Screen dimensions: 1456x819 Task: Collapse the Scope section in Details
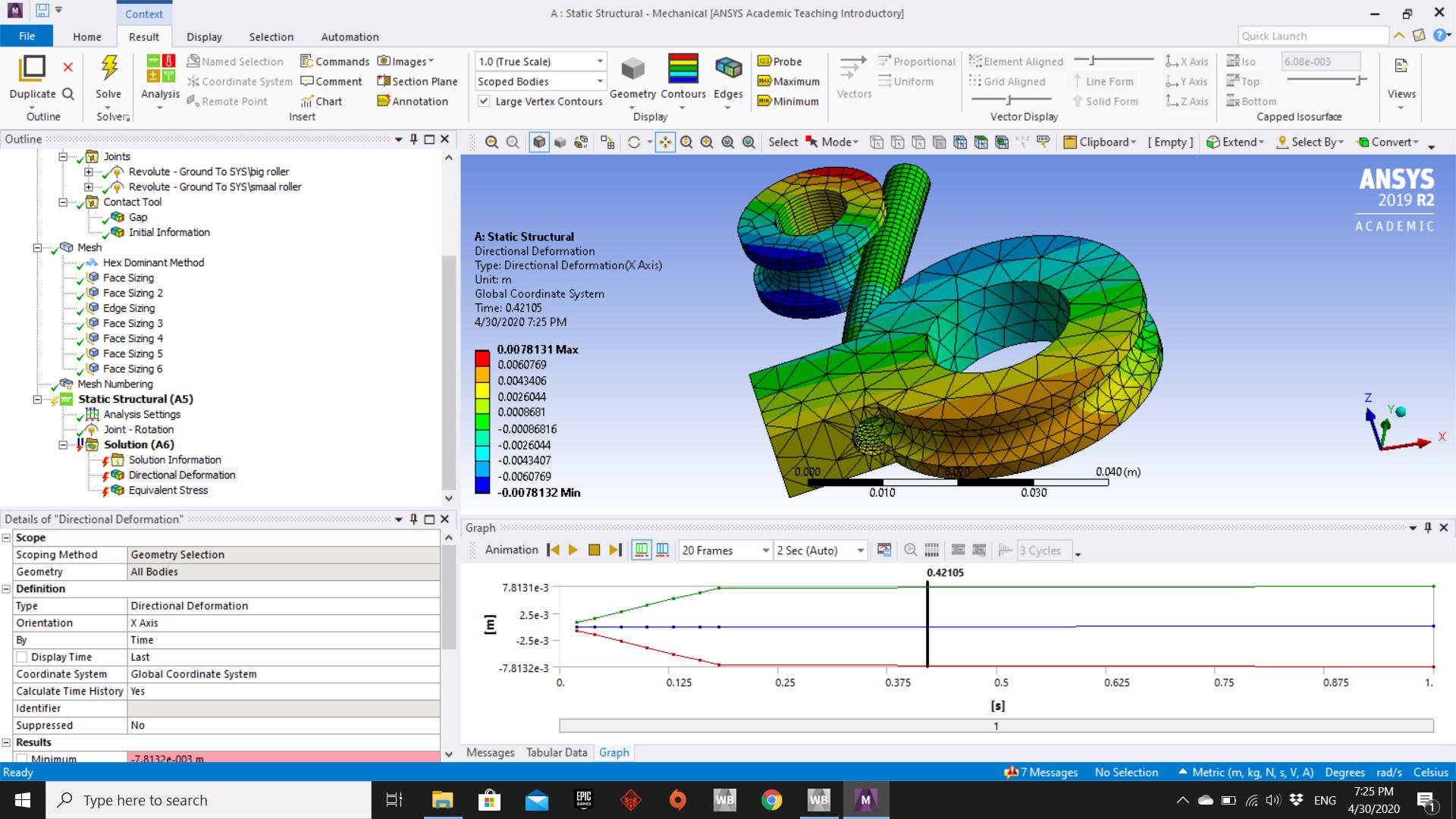coord(6,538)
